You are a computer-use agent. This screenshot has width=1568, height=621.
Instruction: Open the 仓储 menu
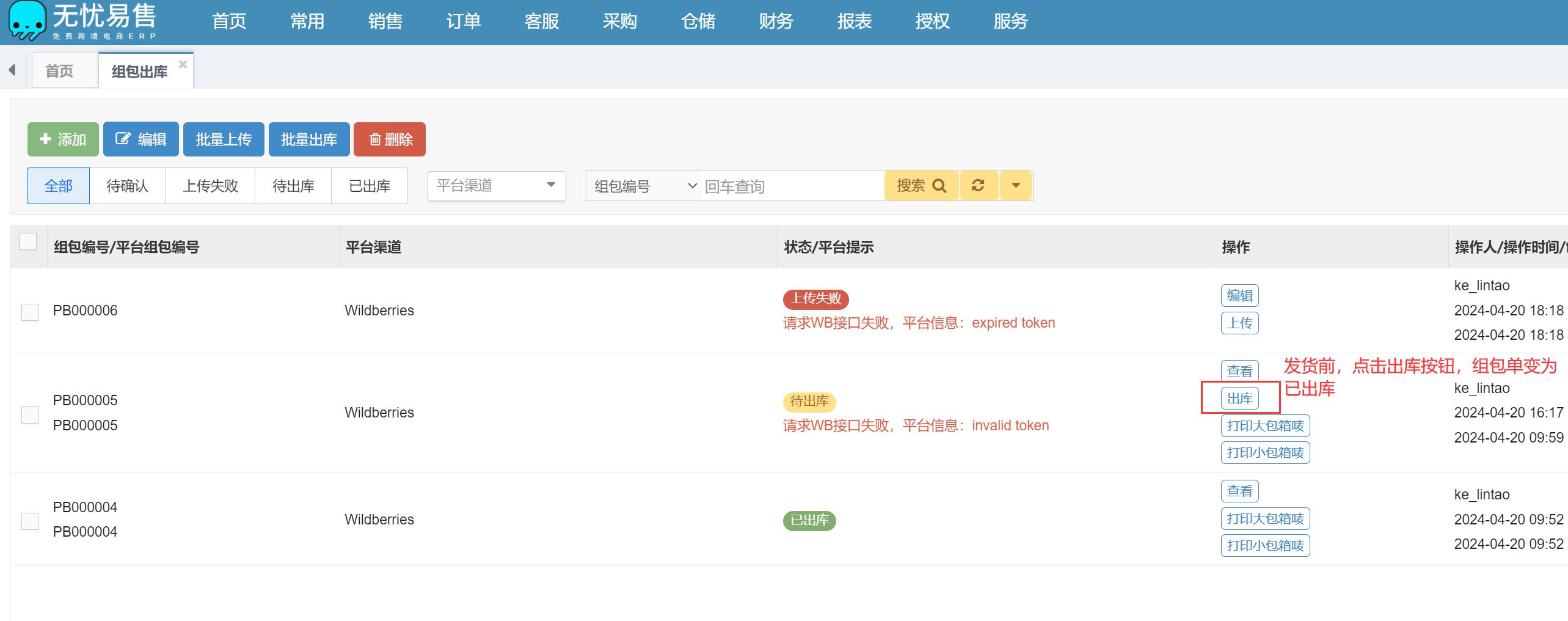tap(698, 22)
